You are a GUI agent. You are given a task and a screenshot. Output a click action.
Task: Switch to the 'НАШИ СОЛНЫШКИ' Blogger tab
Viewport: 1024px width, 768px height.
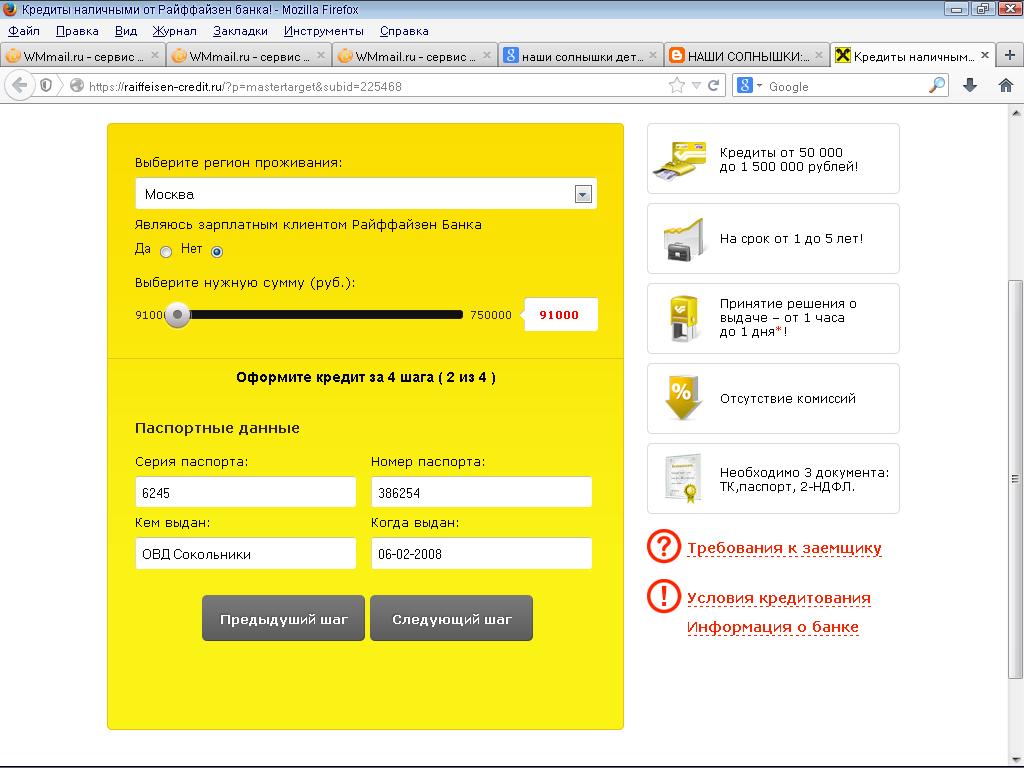pyautogui.click(x=746, y=56)
